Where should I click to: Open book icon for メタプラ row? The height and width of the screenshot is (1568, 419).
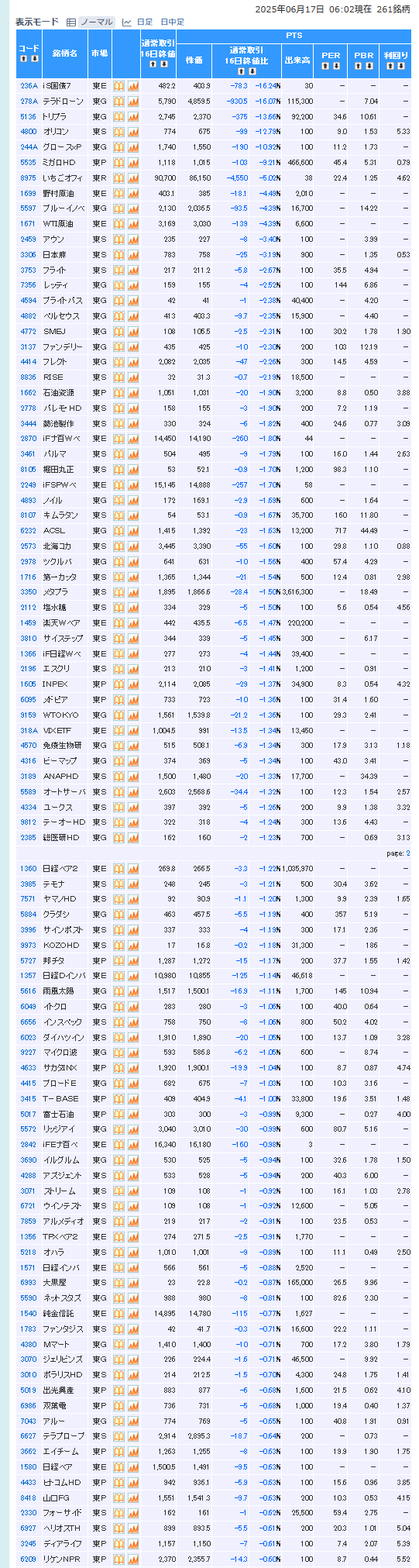119,592
